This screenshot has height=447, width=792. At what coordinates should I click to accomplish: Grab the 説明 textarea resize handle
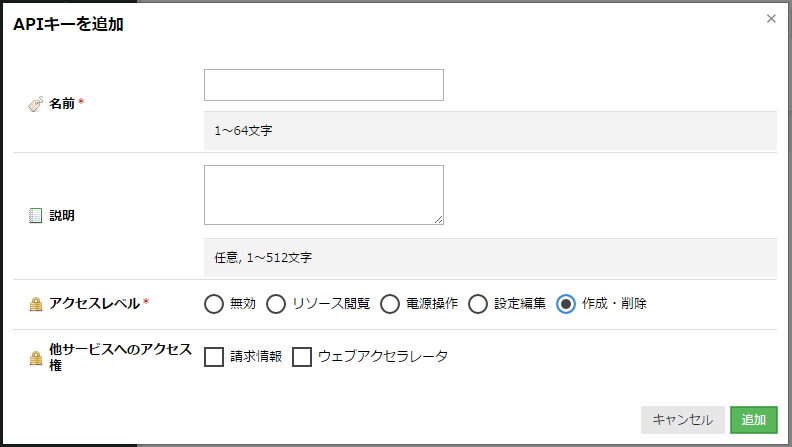[438, 220]
